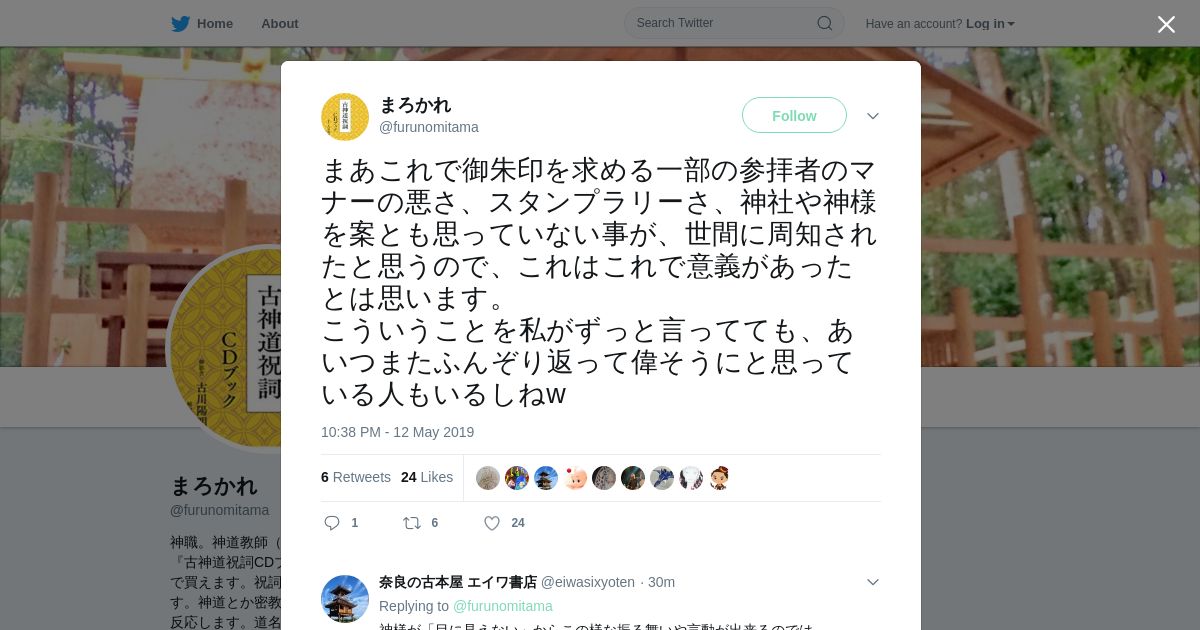This screenshot has width=1200, height=630.
Task: Reply to the tweet via speech bubble icon
Action: (333, 522)
